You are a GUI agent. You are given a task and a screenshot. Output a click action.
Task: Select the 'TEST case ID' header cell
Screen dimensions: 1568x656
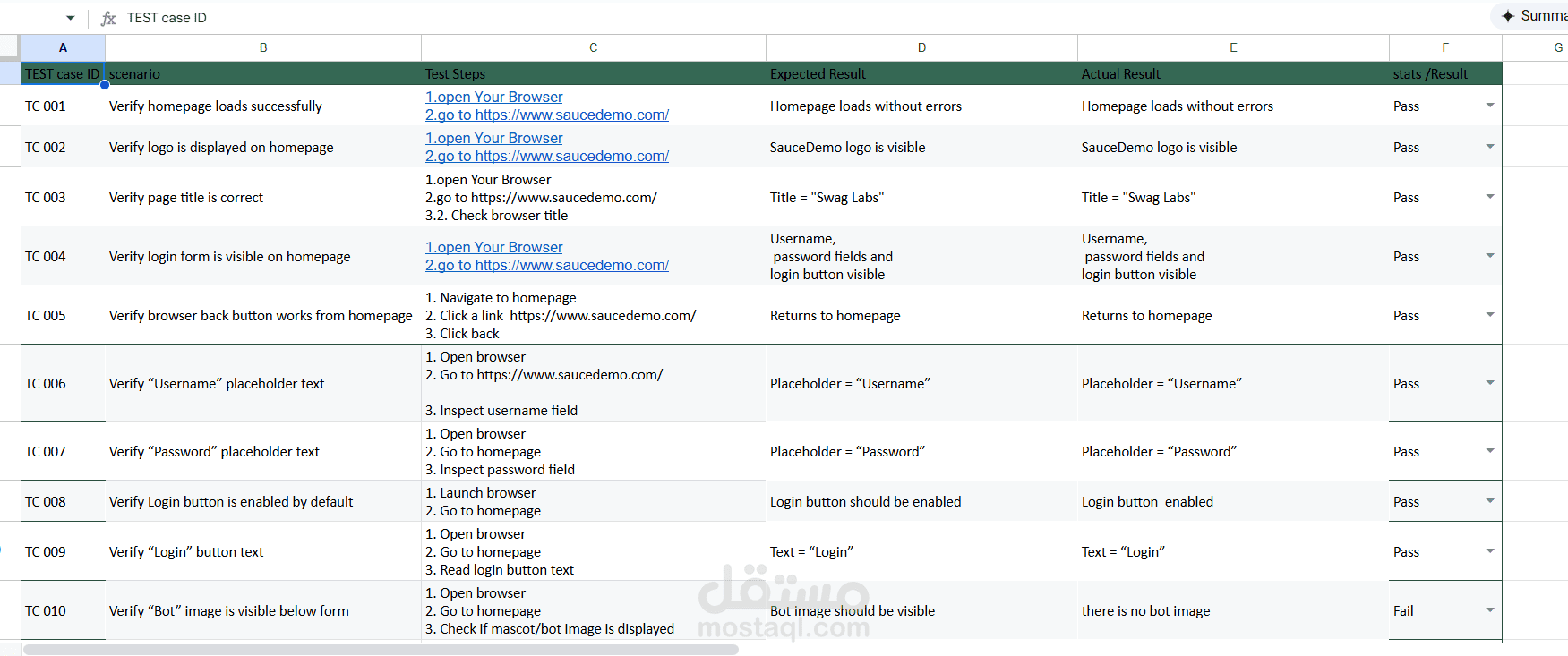63,73
